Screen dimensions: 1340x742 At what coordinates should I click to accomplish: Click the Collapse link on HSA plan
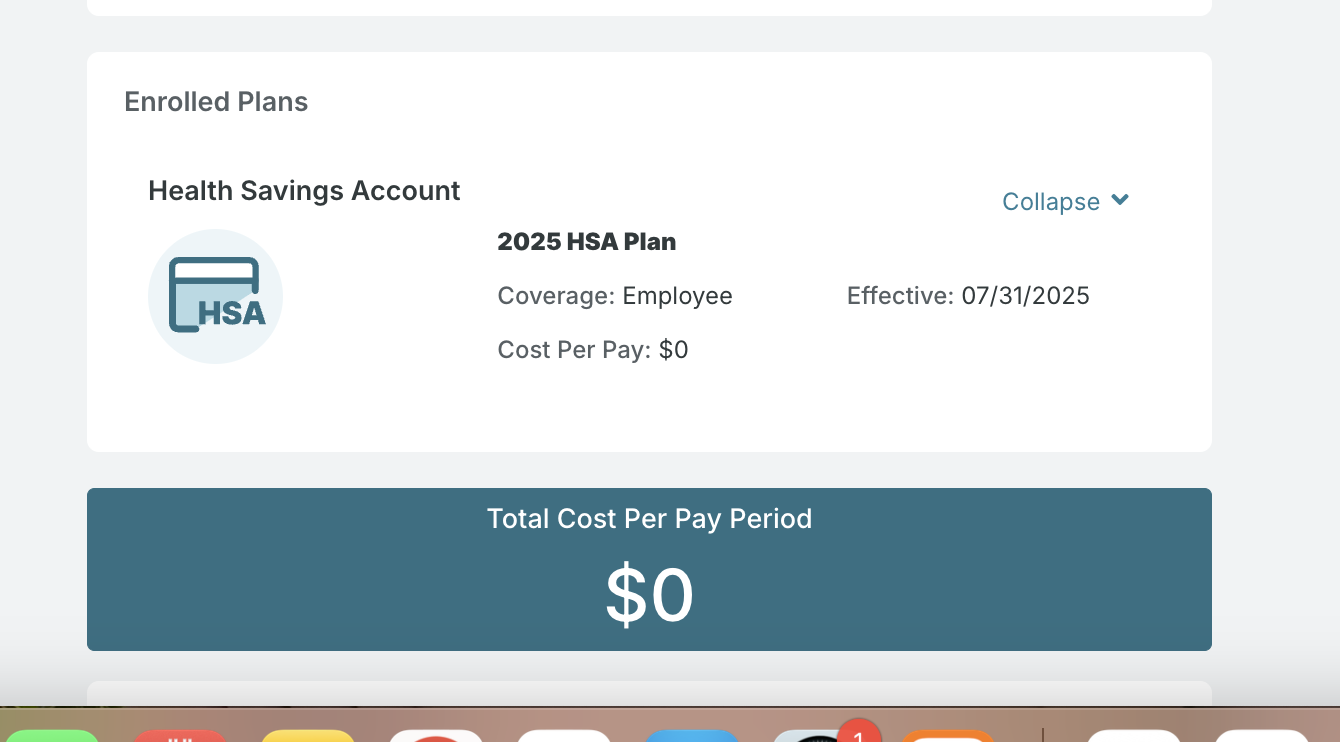[x=1051, y=202]
